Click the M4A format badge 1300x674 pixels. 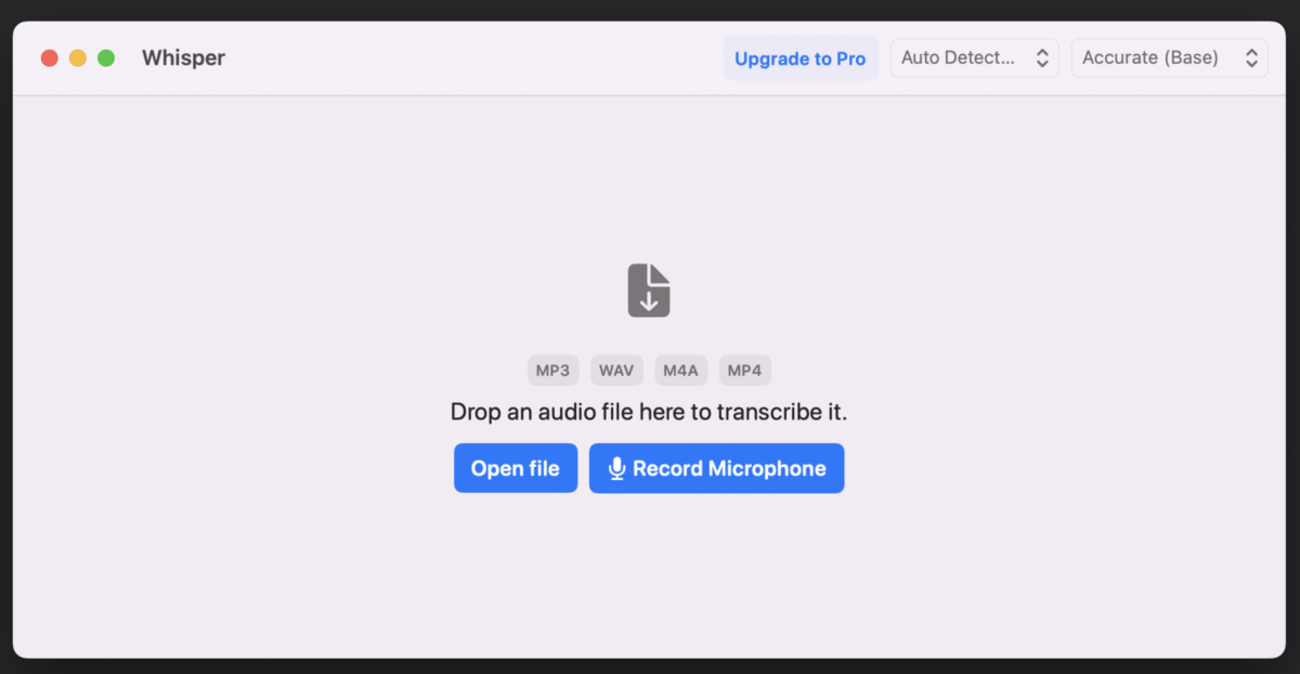pyautogui.click(x=681, y=370)
